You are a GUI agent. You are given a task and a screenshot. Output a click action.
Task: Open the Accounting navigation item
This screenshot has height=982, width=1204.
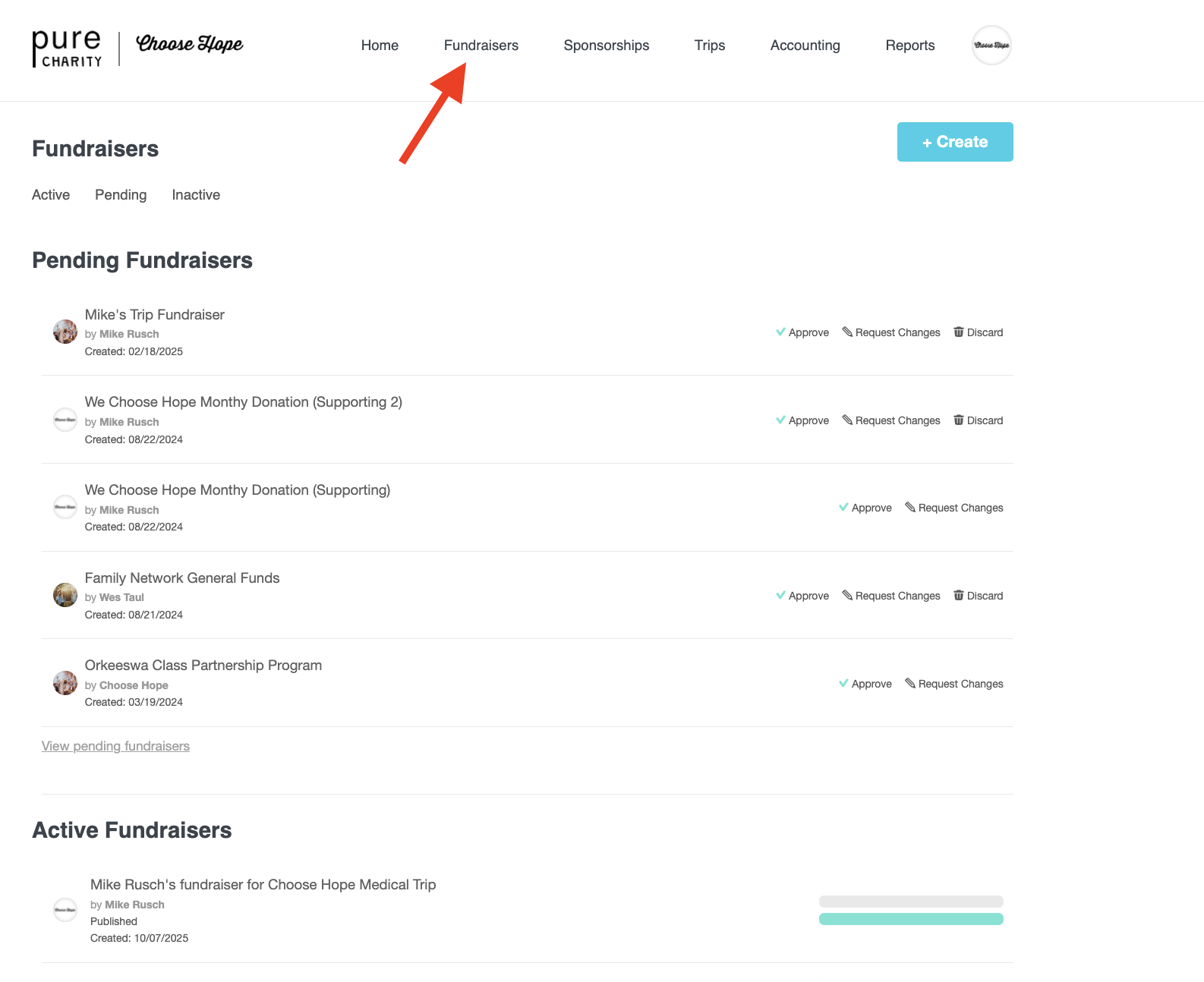coord(805,46)
